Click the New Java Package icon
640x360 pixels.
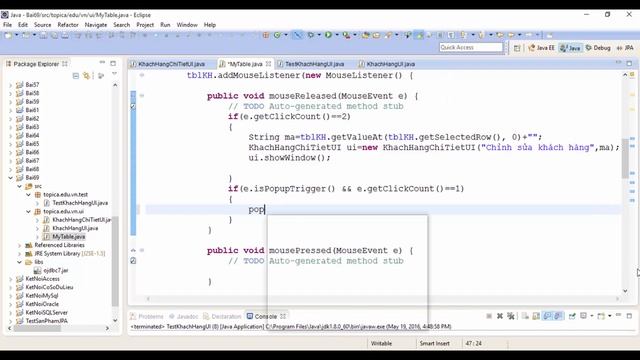[266, 35]
